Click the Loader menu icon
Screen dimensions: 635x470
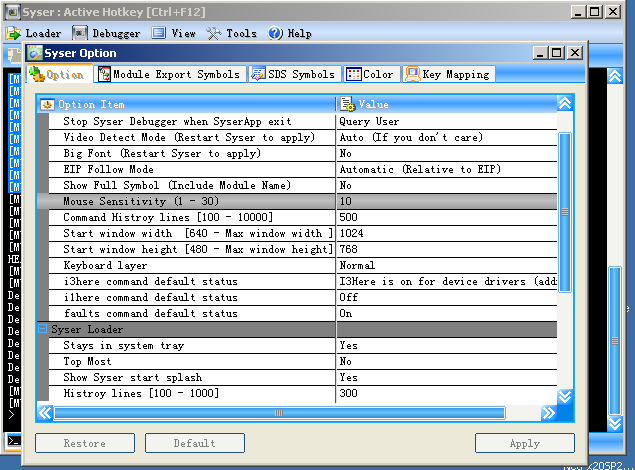coord(13,33)
